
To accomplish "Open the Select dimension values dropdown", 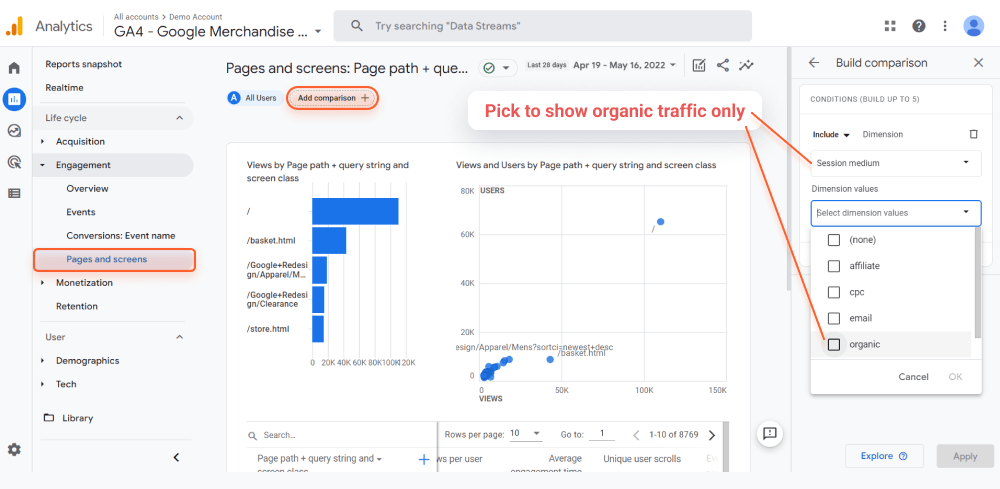I will click(x=896, y=213).
